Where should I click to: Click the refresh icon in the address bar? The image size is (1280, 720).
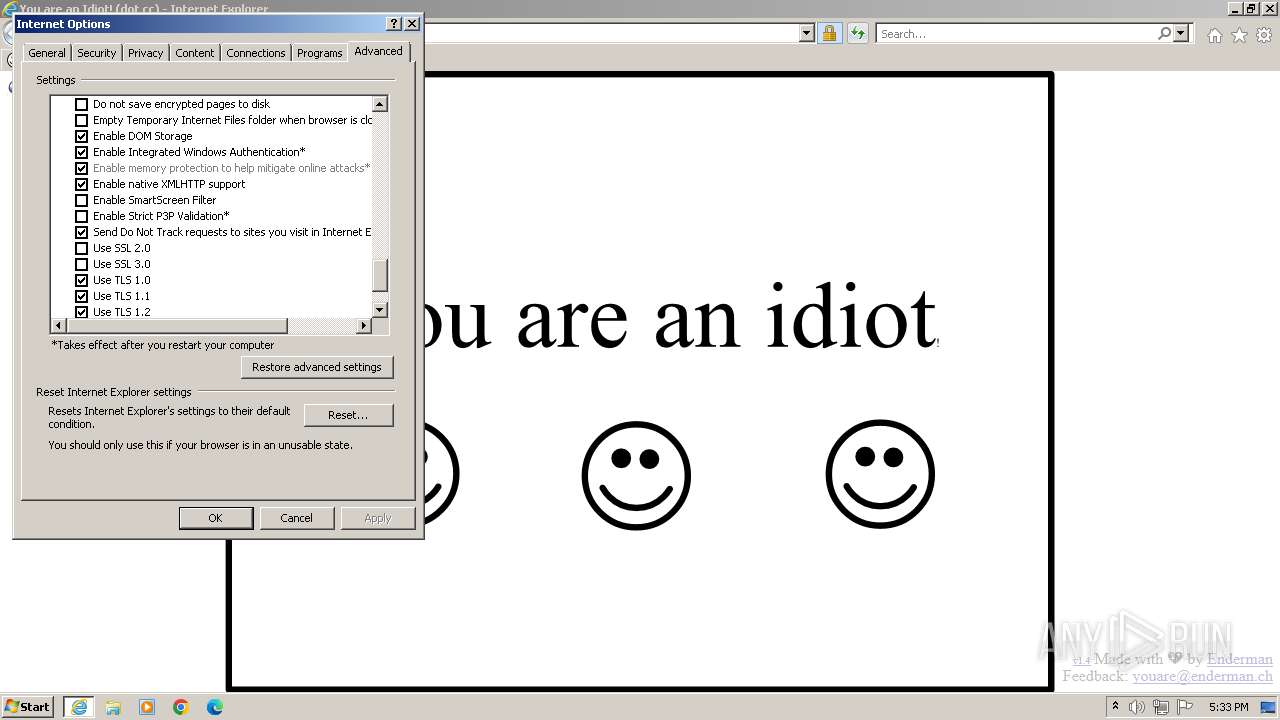(x=857, y=33)
